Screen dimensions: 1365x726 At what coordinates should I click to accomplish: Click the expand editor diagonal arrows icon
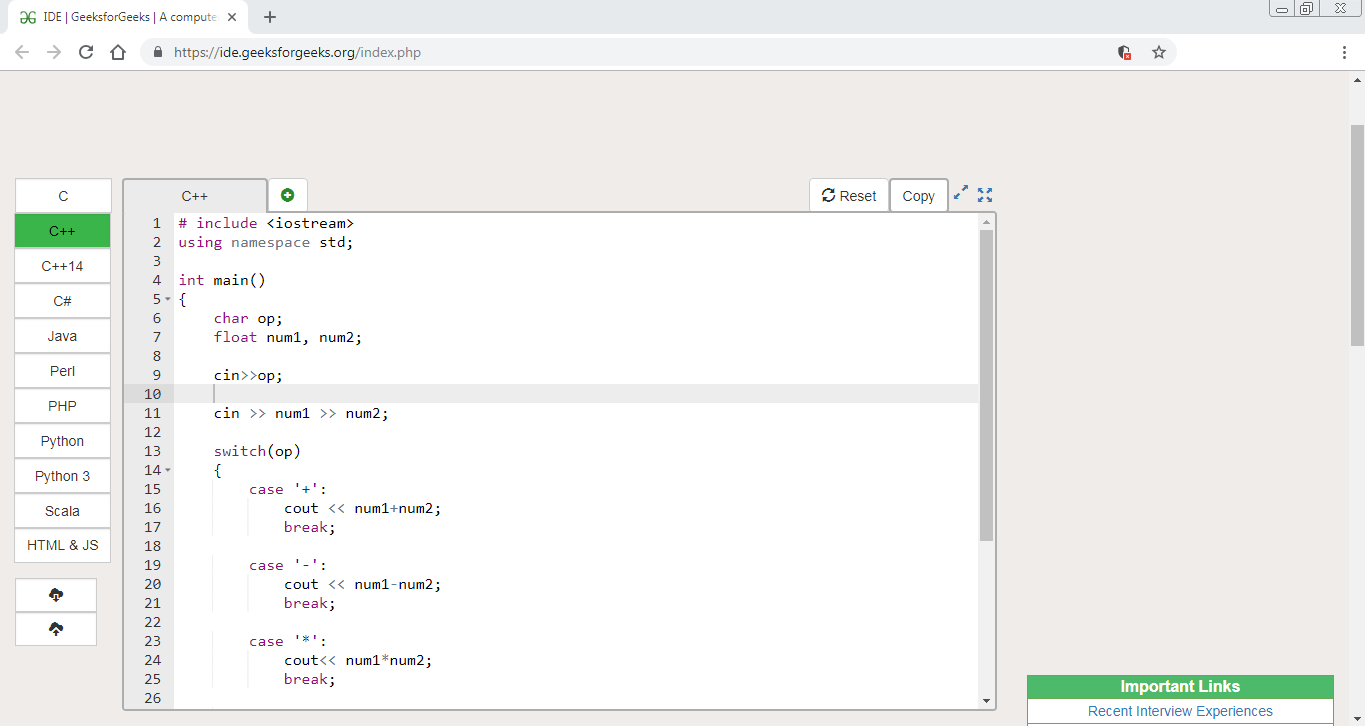[x=961, y=193]
